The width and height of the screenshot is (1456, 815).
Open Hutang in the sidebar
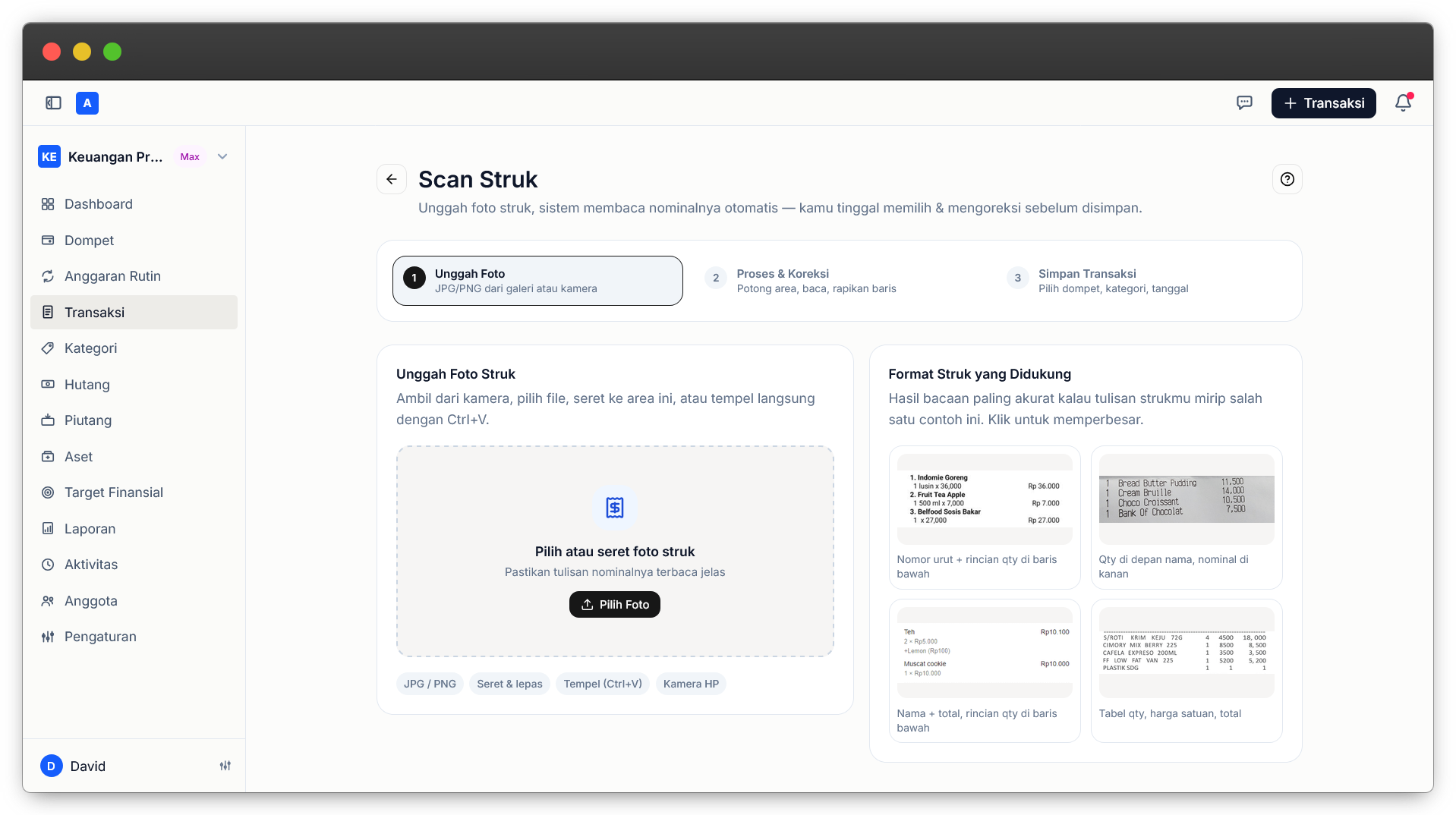point(134,384)
